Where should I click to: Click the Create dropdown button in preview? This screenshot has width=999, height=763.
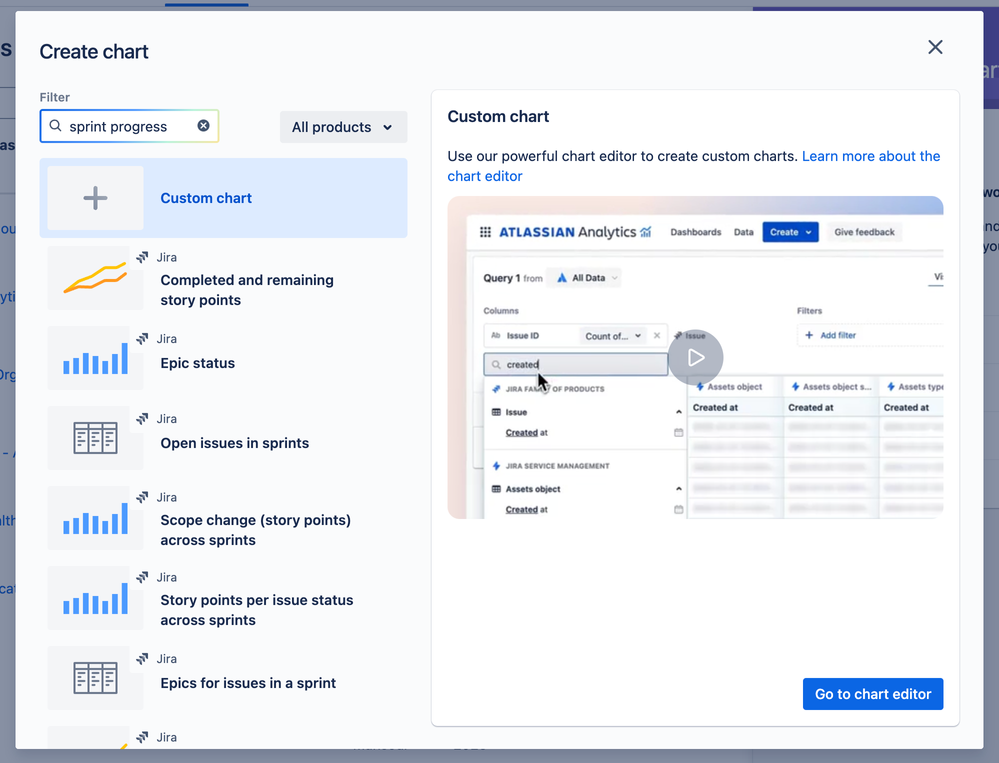790,232
